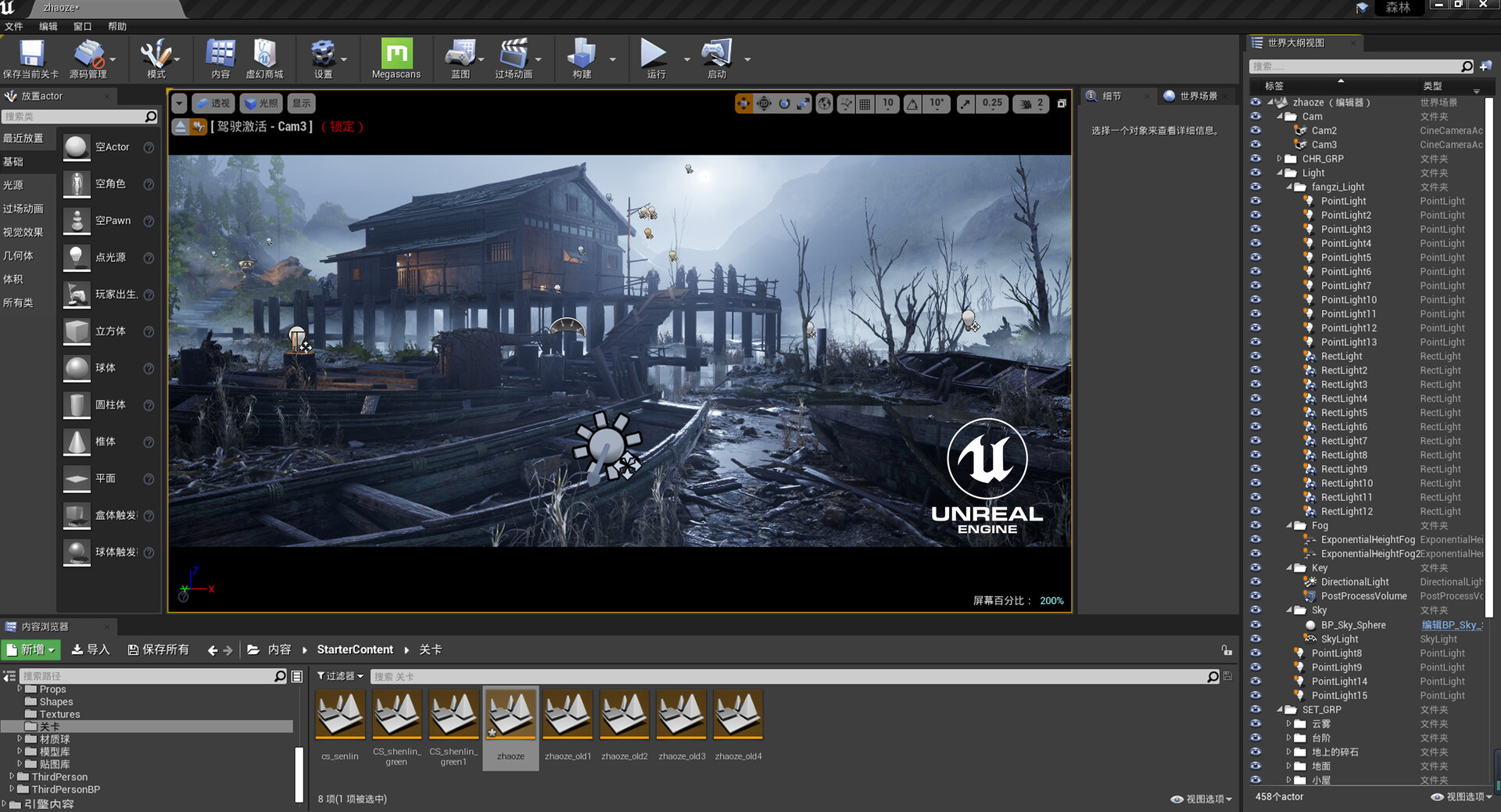
Task: Launch the Megascans plugin icon
Action: click(x=396, y=53)
